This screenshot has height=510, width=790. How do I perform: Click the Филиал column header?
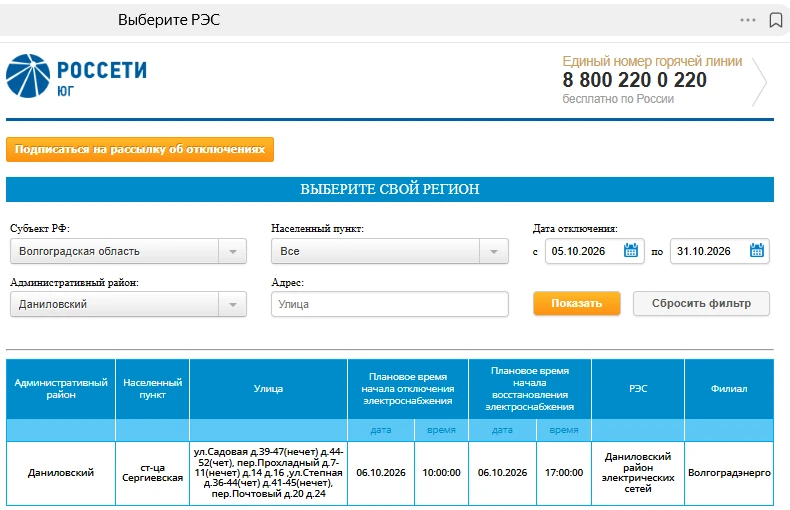729,389
